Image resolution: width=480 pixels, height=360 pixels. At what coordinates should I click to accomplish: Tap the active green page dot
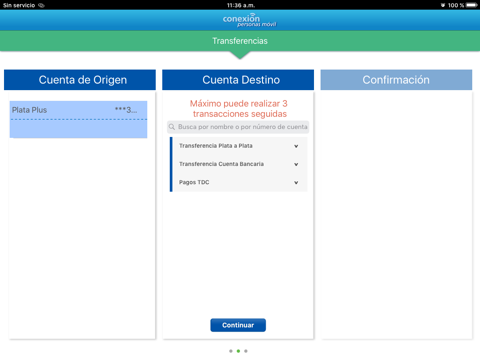coord(238,351)
